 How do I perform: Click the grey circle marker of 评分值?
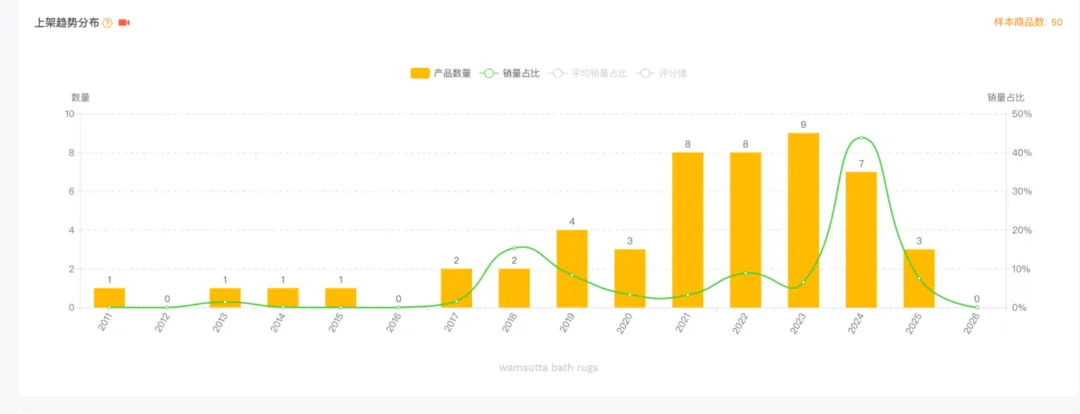click(645, 73)
